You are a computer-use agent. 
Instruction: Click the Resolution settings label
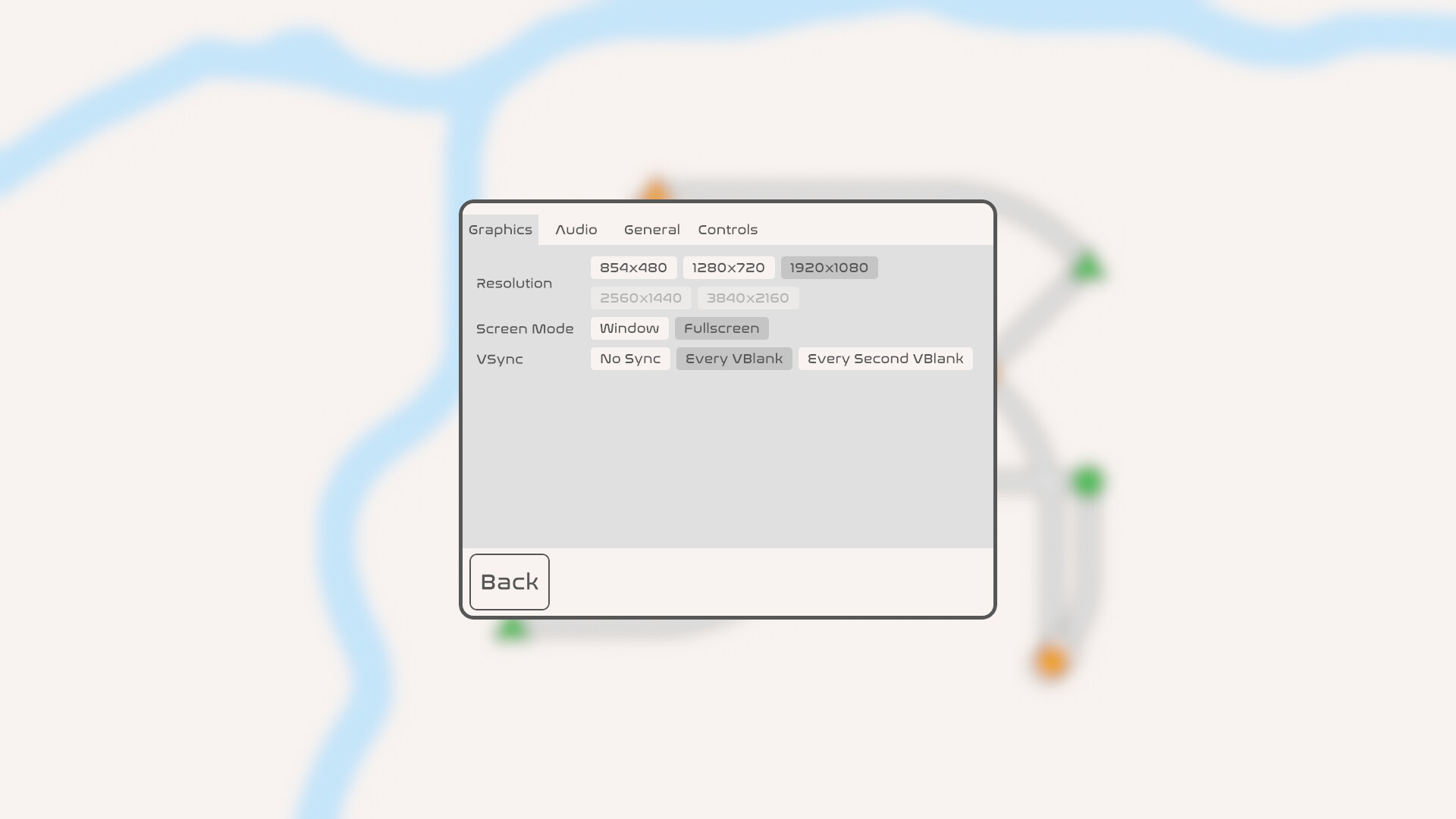click(x=514, y=283)
